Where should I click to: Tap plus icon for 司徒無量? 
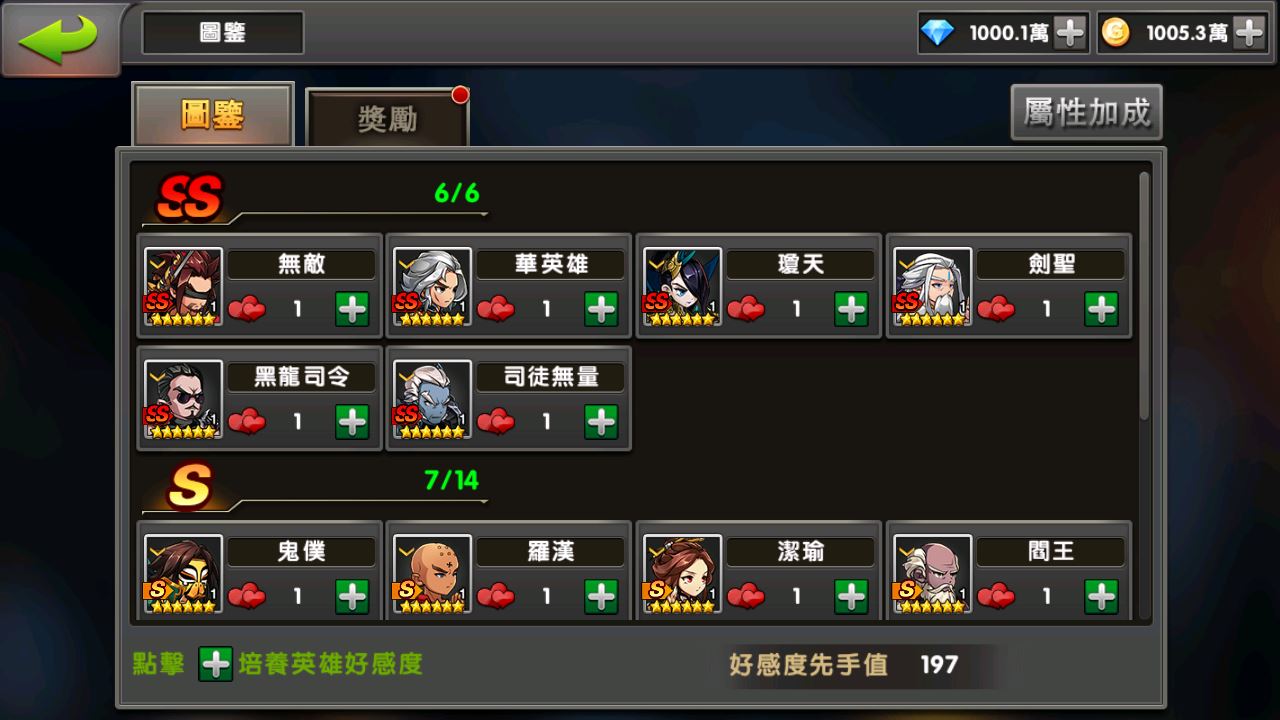[x=601, y=421]
